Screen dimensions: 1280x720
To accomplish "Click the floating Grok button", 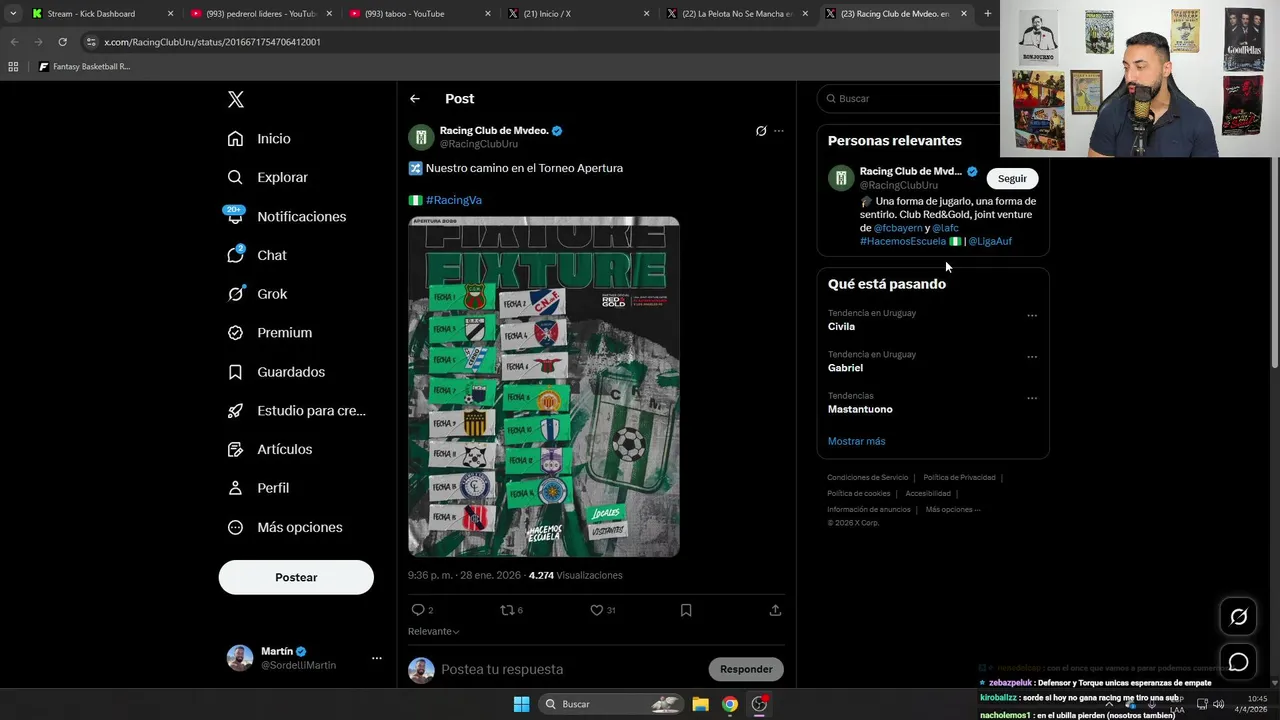I will 1239,617.
